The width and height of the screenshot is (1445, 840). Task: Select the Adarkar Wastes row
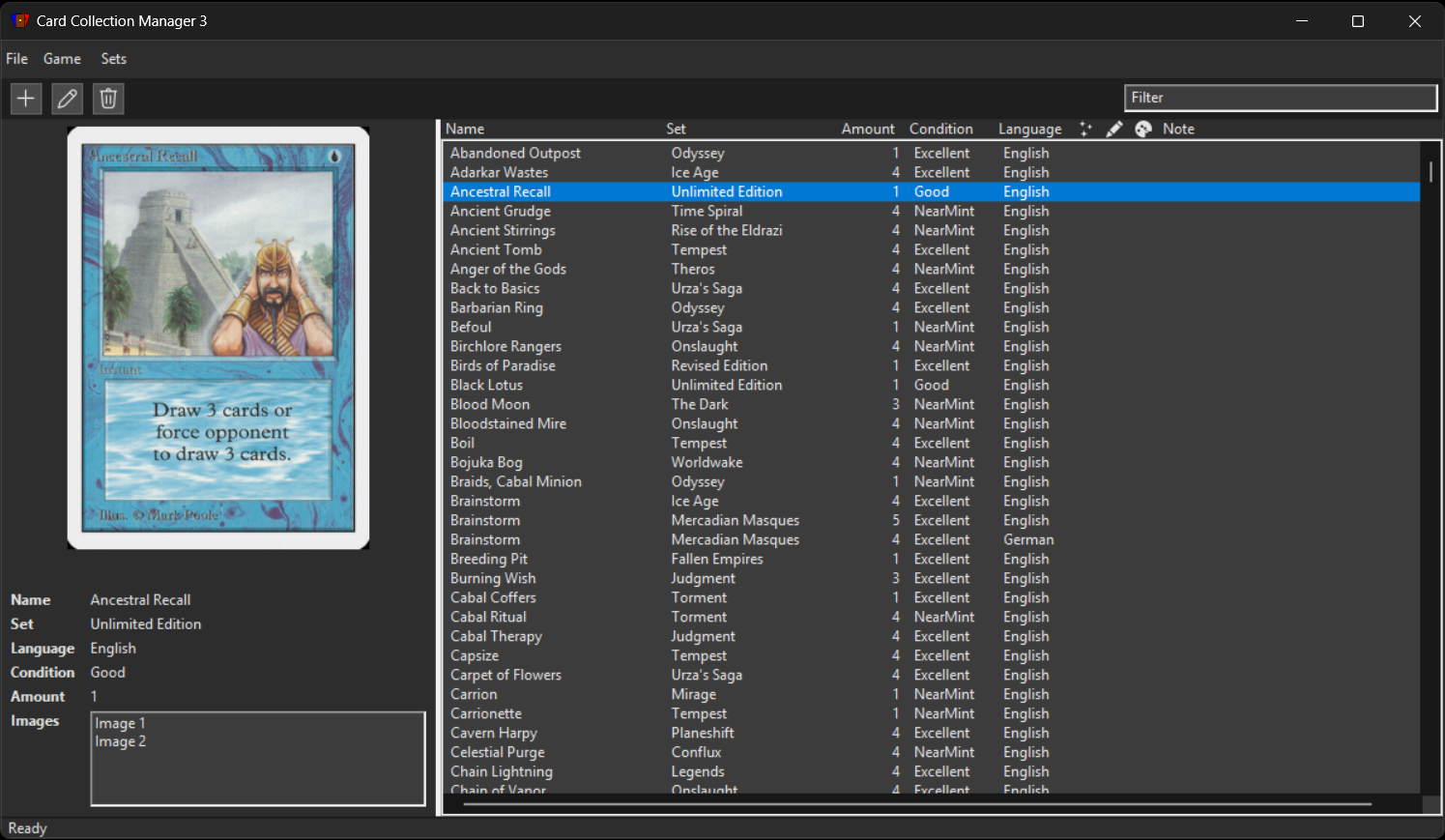932,172
